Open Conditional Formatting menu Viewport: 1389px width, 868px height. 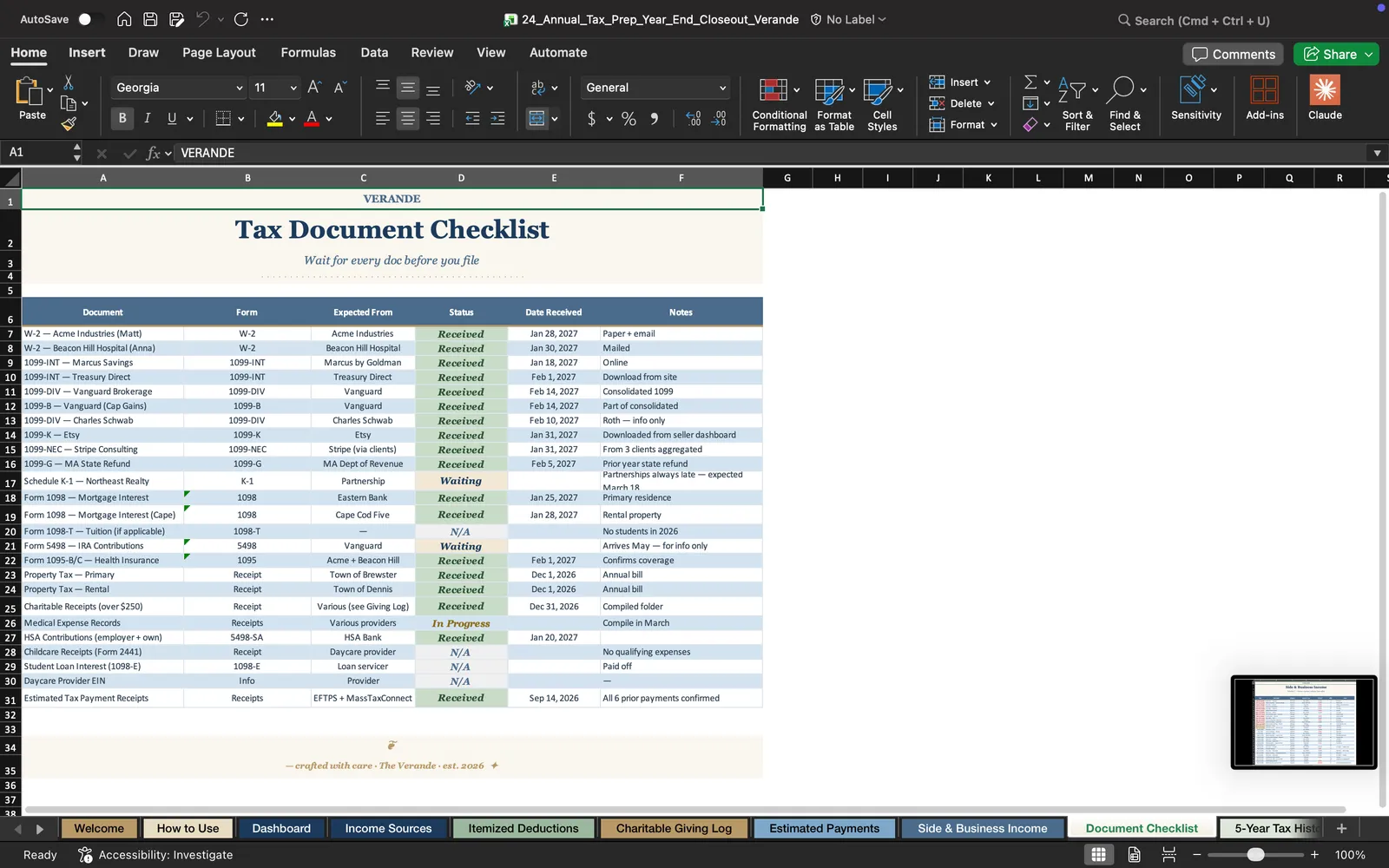(x=779, y=104)
